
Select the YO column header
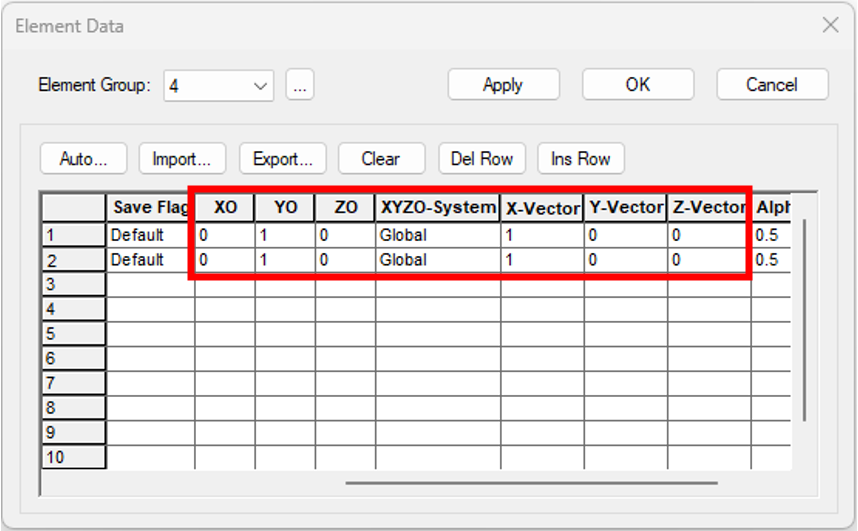point(285,207)
